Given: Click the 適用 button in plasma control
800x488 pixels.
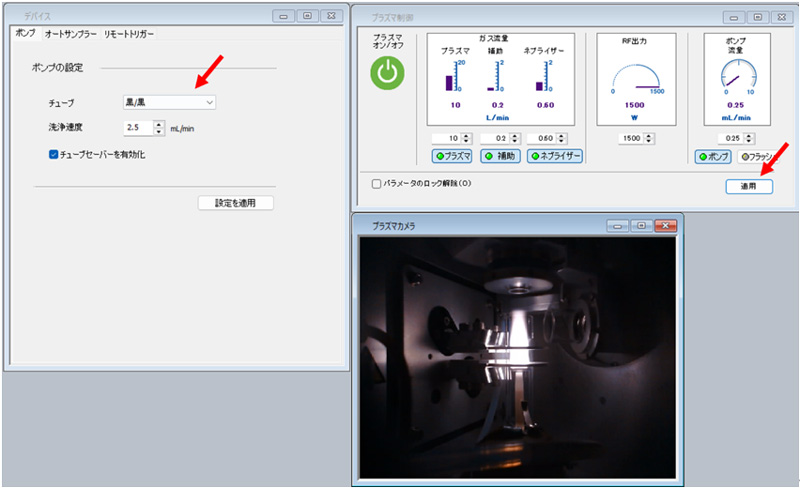Looking at the screenshot, I should coord(748,186).
